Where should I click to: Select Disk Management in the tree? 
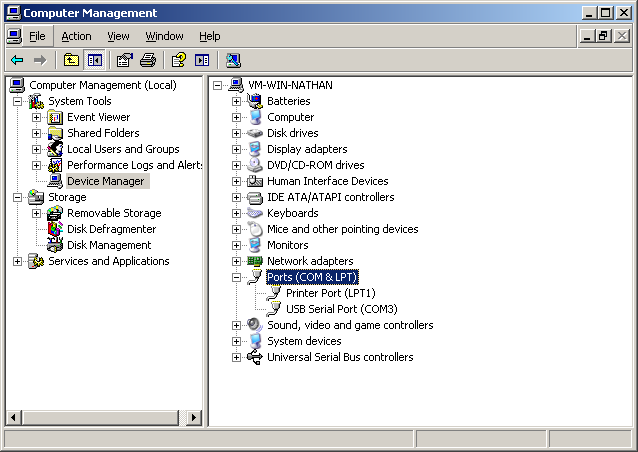(109, 245)
